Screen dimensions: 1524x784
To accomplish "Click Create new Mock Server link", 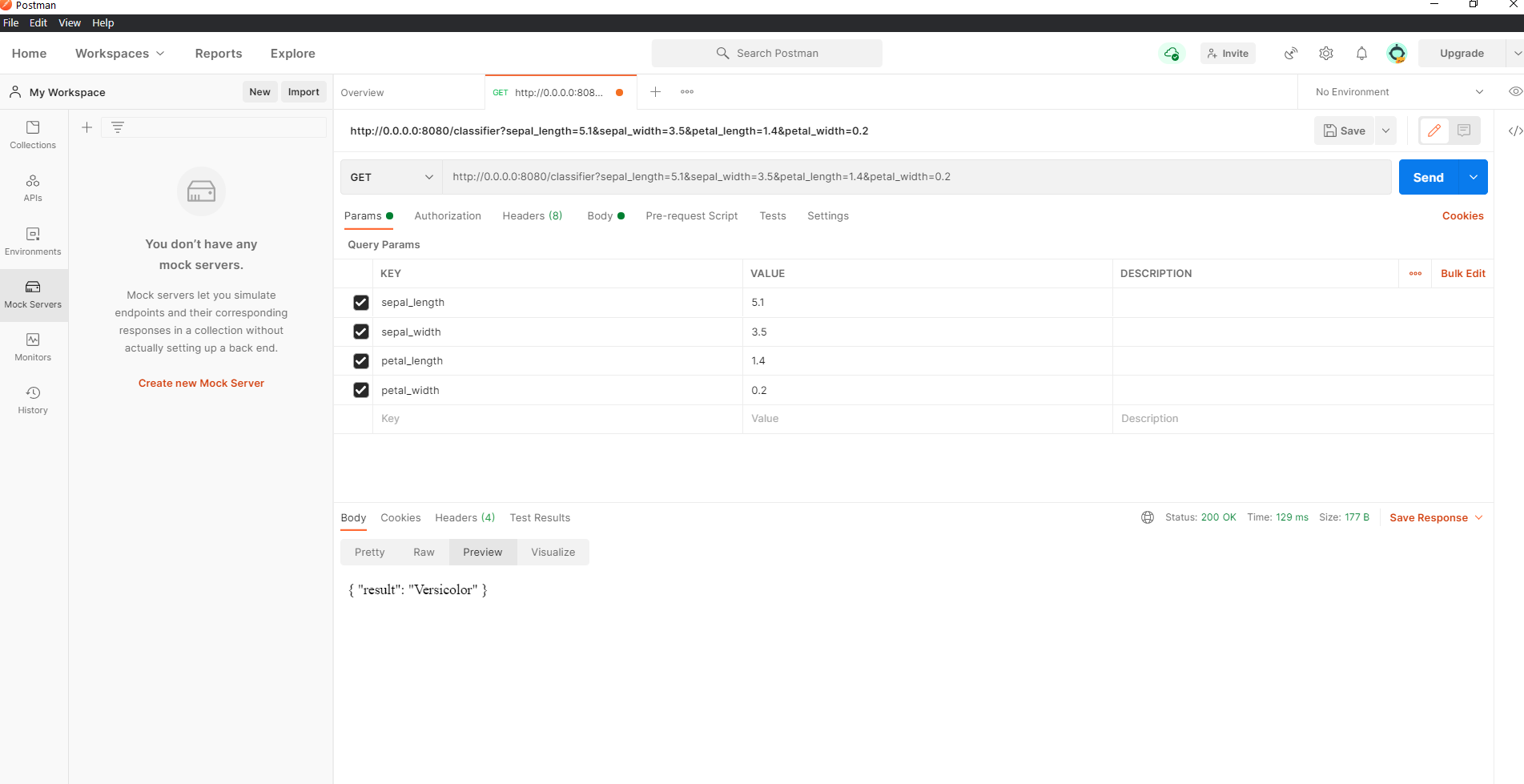I will click(201, 383).
